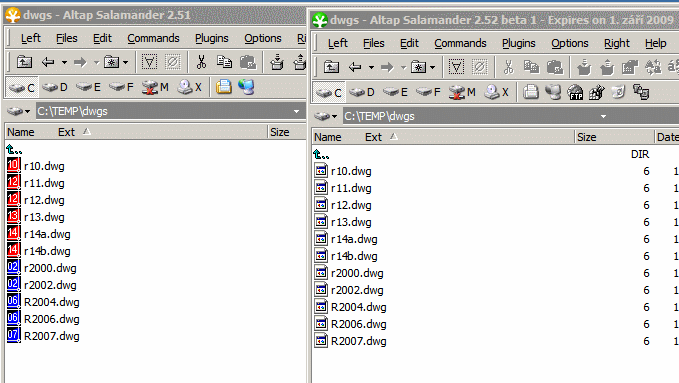The width and height of the screenshot is (679, 383).
Task: Click Registry plugin icon in 2.52 beta drive bar
Action: 597,92
